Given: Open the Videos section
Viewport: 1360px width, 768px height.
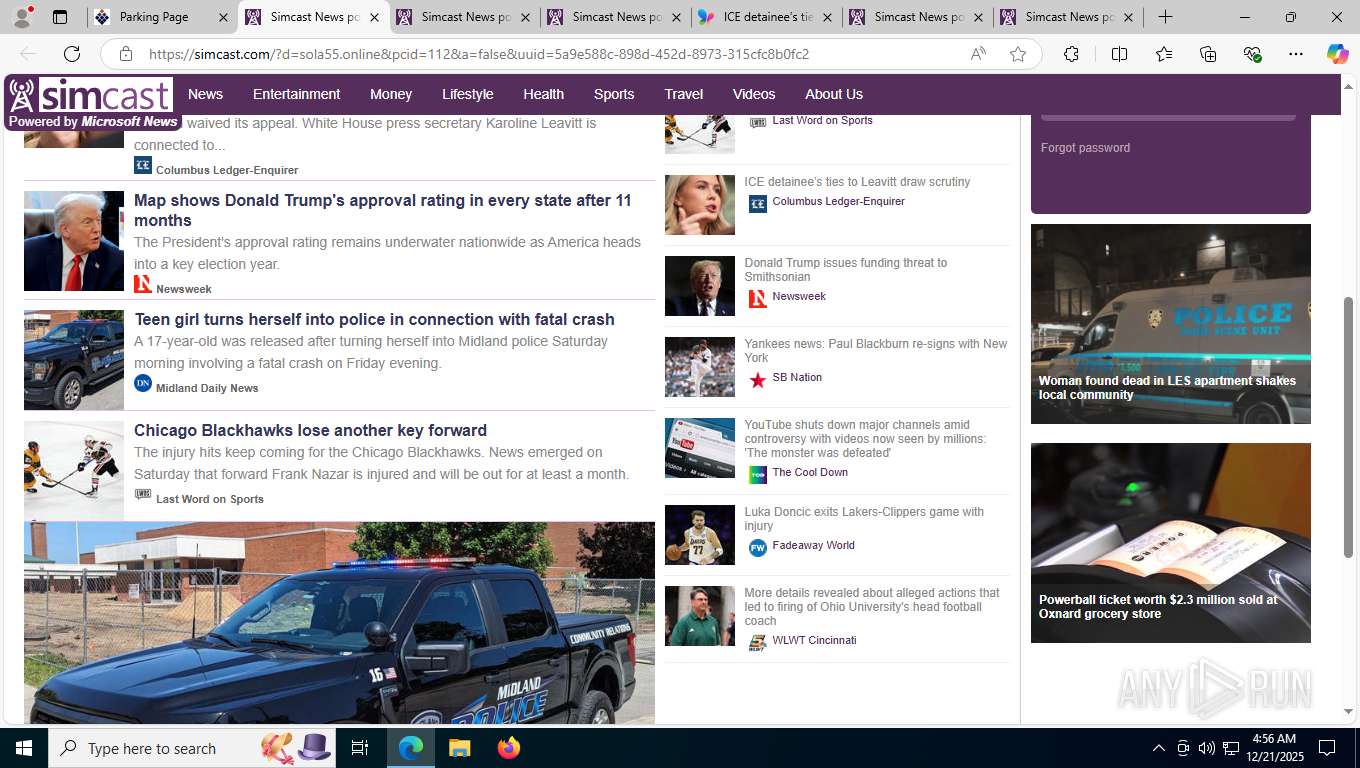Looking at the screenshot, I should coord(754,94).
